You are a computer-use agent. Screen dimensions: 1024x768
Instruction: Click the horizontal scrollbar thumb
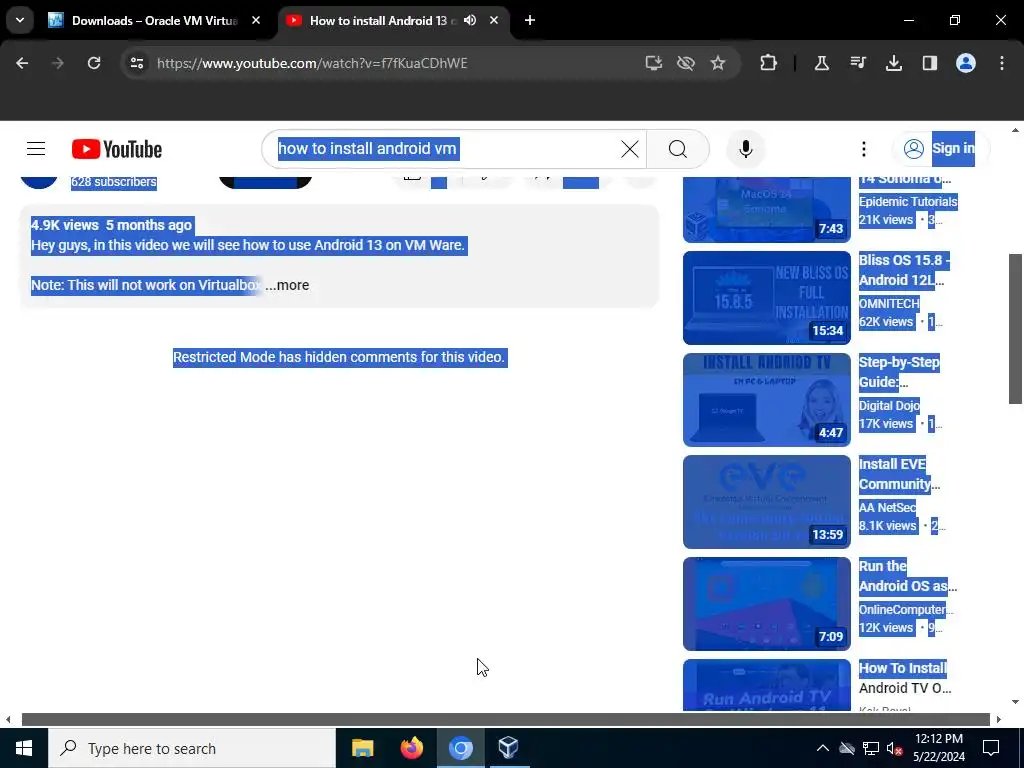505,720
